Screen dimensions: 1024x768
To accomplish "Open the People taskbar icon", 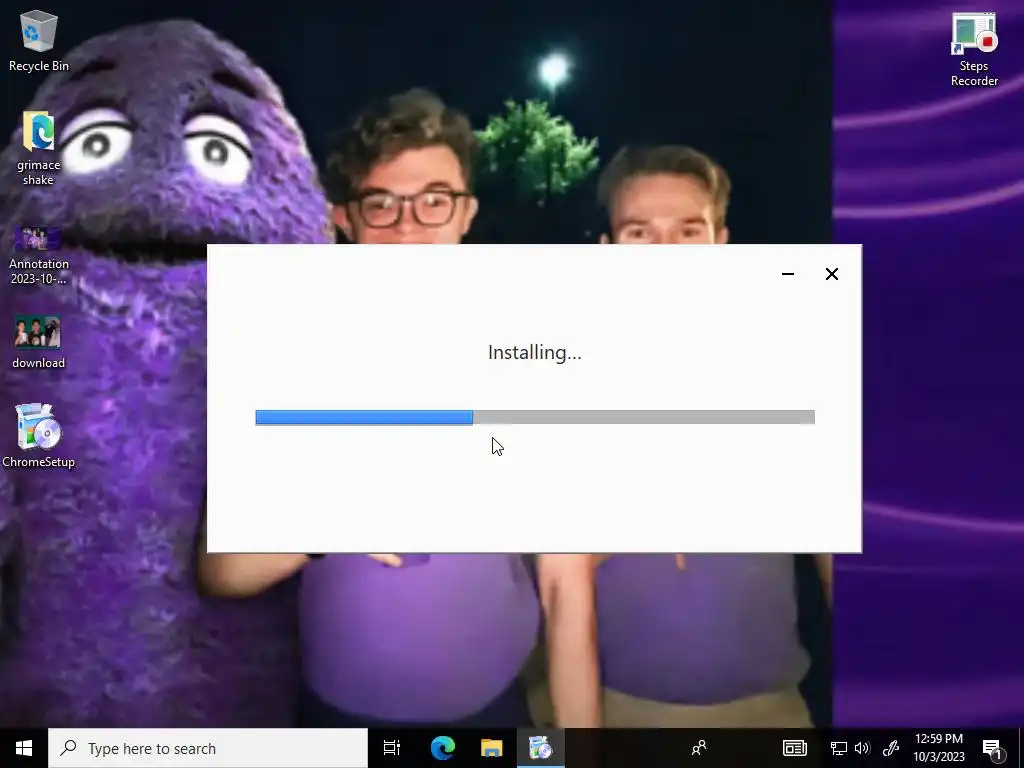I will 699,748.
